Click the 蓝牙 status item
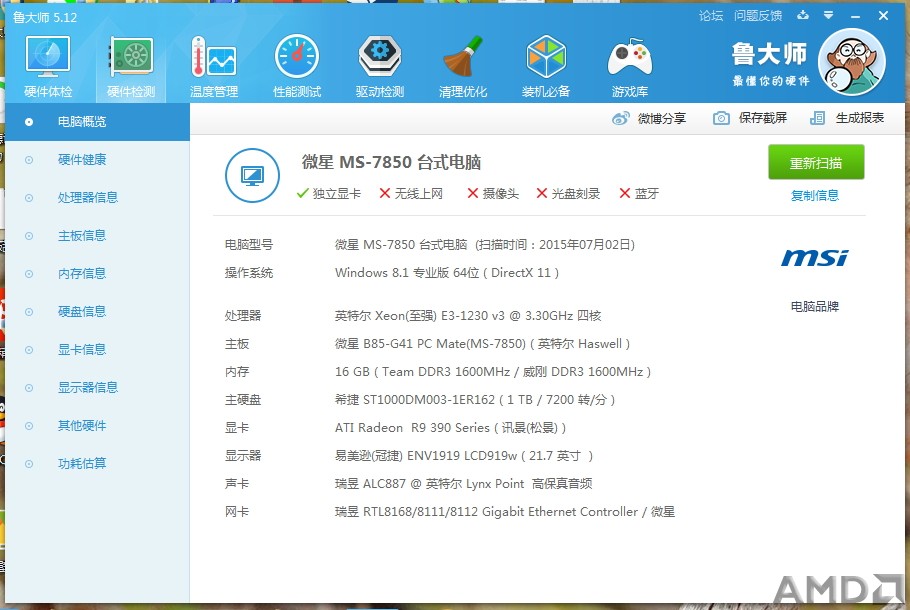Screen dimensions: 910x610 (639, 194)
